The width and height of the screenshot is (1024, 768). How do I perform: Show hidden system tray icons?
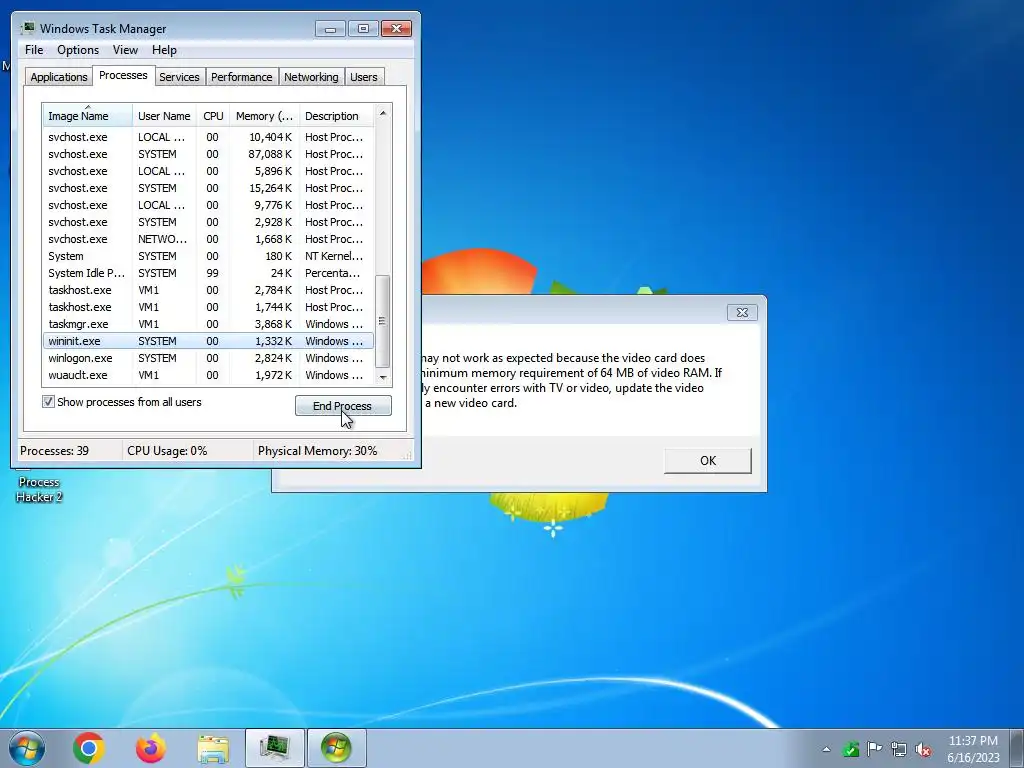point(826,749)
